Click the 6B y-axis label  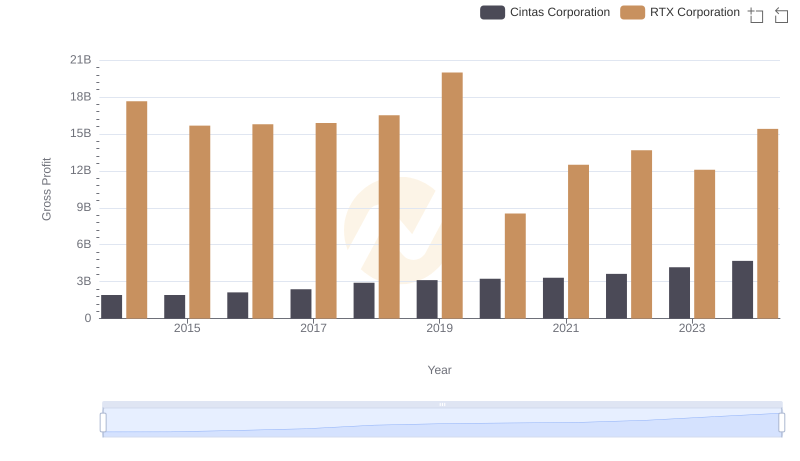[84, 244]
